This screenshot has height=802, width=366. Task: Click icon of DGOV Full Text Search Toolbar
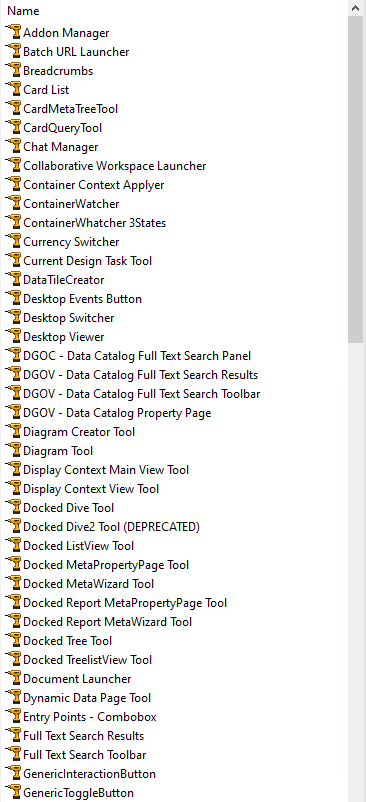[x=13, y=394]
